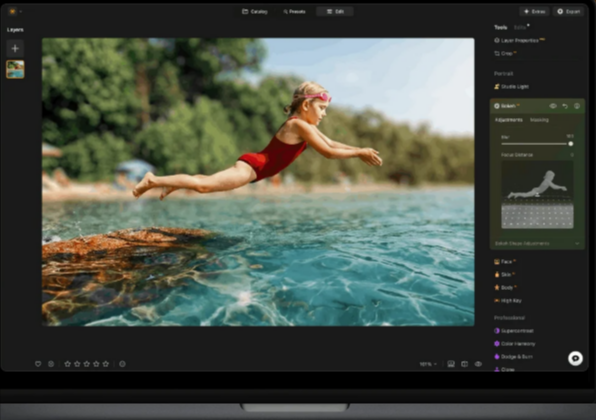Click the main photo canvas
This screenshot has width=596, height=420.
click(x=258, y=182)
